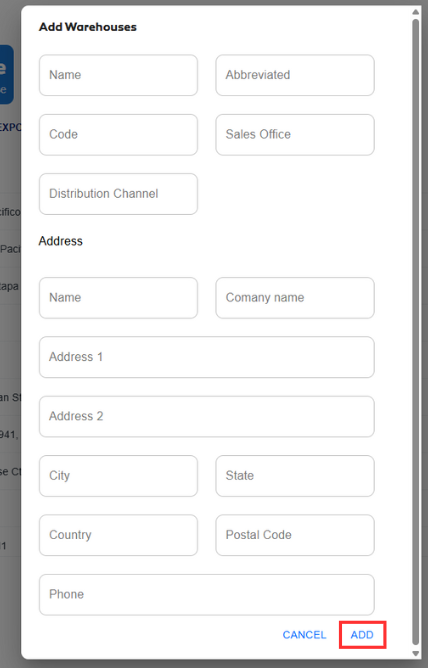Confirm with the ADD button

[x=362, y=635]
